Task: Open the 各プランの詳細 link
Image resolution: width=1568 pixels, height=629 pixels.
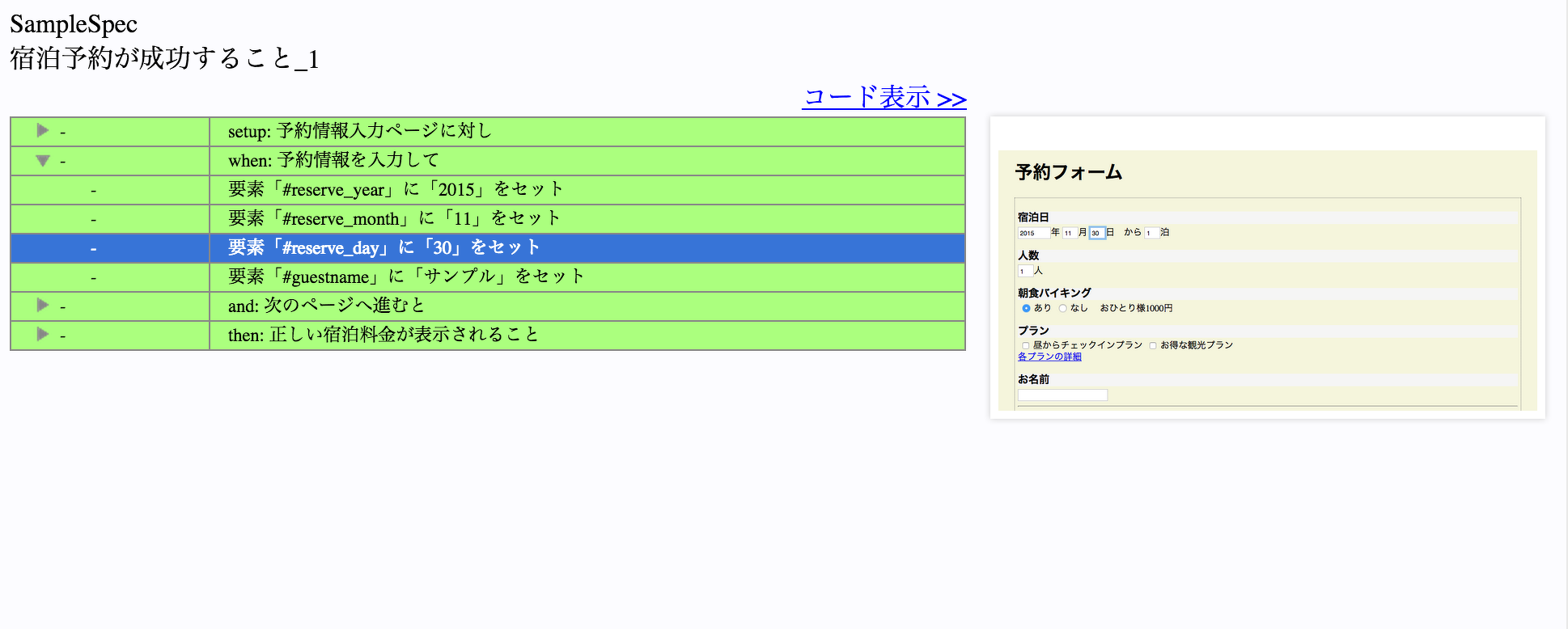Action: (1049, 357)
